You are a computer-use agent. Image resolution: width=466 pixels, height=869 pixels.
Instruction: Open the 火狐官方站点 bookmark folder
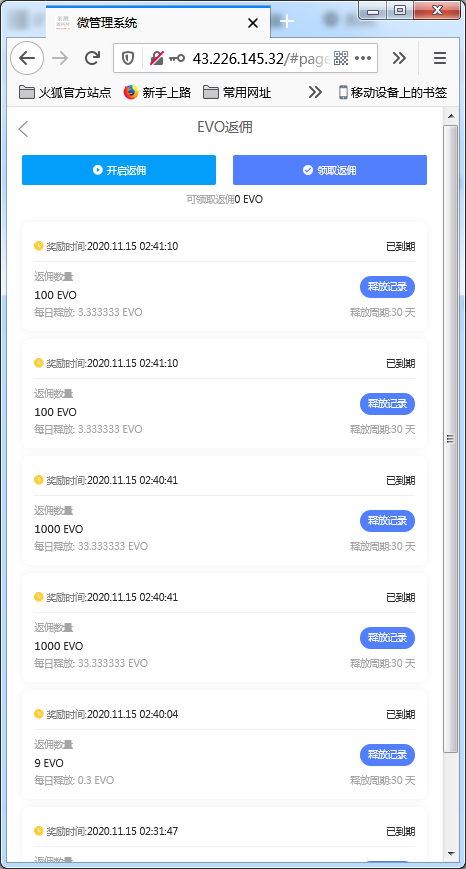65,92
